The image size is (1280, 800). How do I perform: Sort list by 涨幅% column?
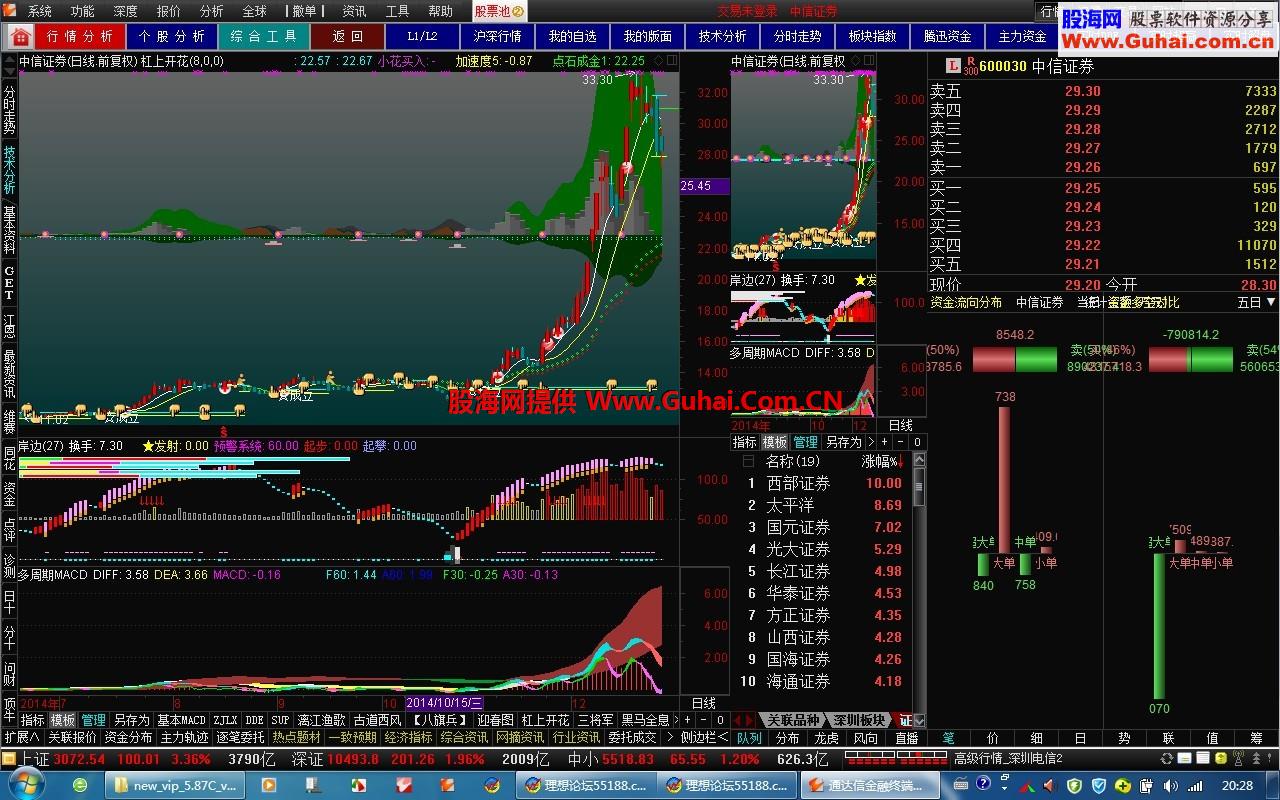pos(881,462)
